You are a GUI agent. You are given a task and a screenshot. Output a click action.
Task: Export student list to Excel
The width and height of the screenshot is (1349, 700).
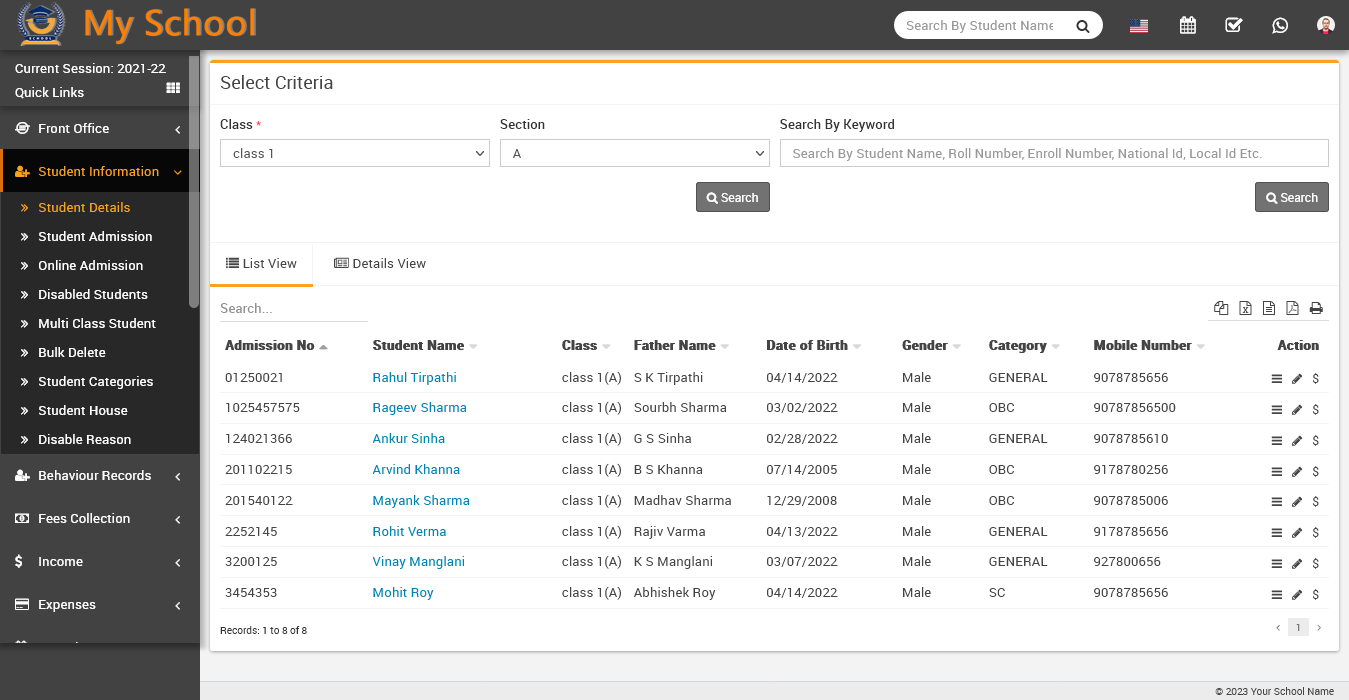[1245, 308]
